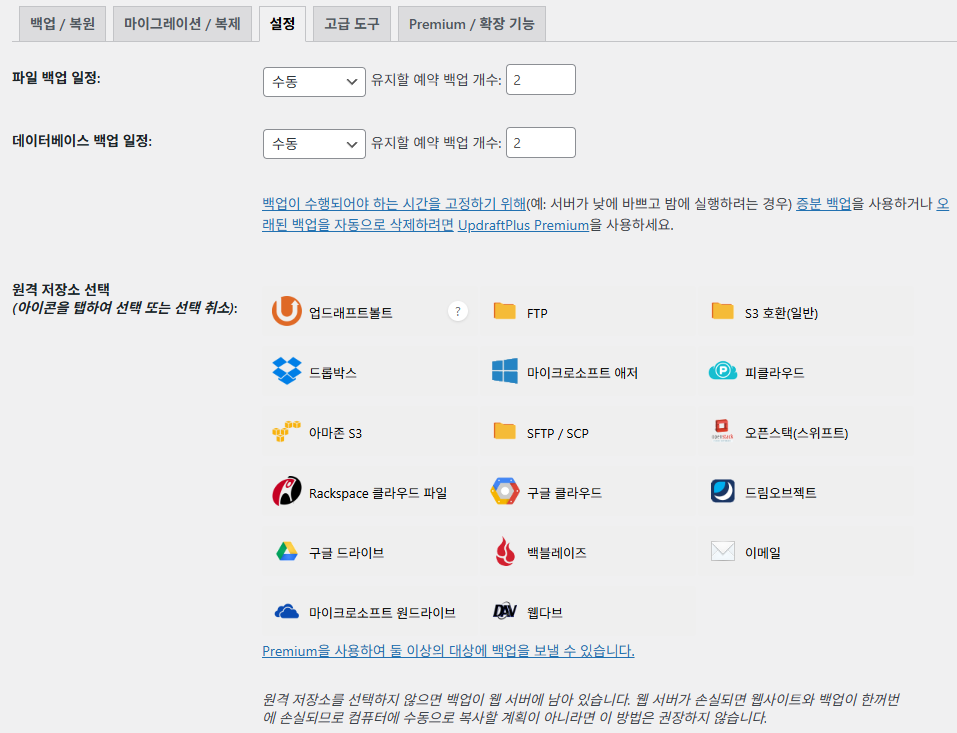Viewport: 957px width, 733px height.
Task: Select the Dropbox remote storage icon
Action: [287, 370]
